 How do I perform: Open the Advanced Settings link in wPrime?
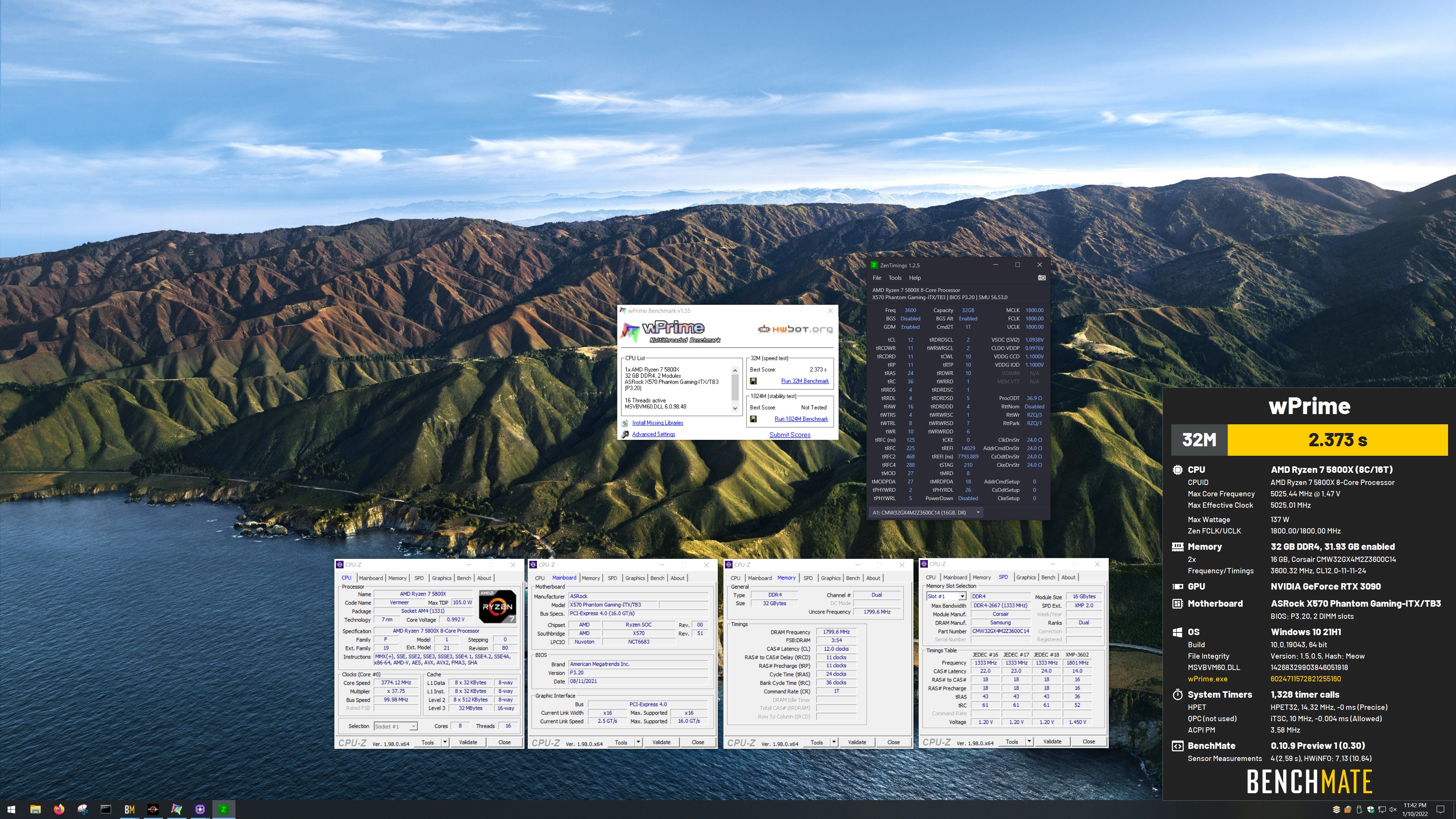coord(653,434)
